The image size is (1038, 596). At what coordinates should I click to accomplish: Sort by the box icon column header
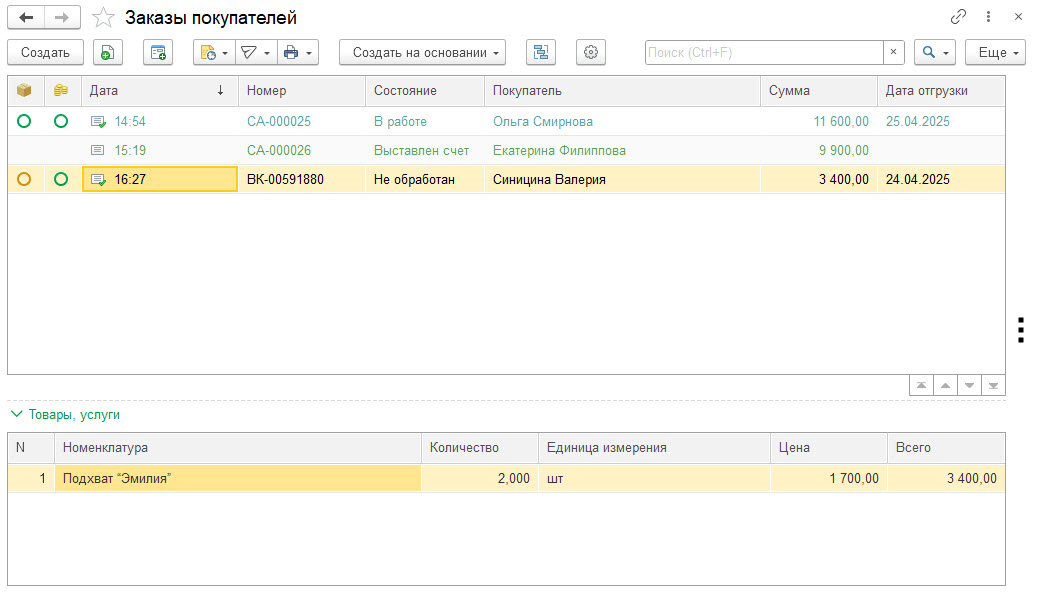(x=25, y=91)
